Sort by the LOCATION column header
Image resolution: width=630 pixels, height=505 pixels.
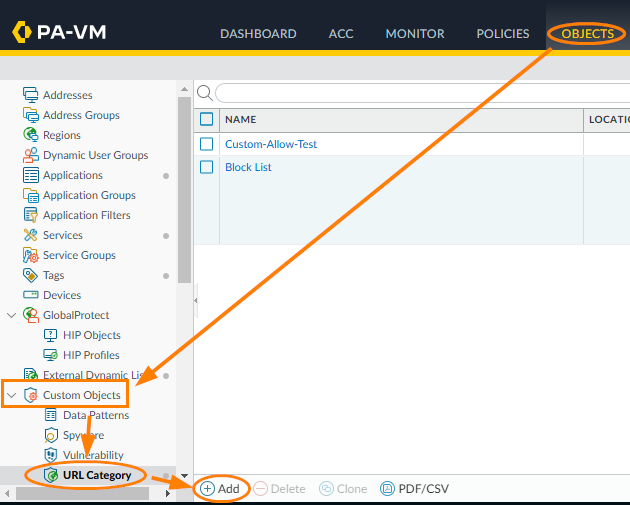click(607, 120)
